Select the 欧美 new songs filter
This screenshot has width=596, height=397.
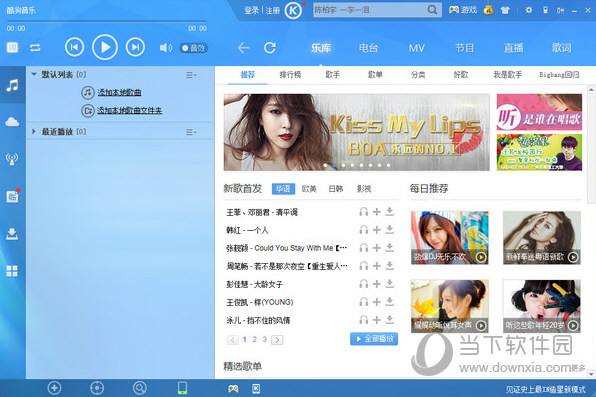coord(309,189)
